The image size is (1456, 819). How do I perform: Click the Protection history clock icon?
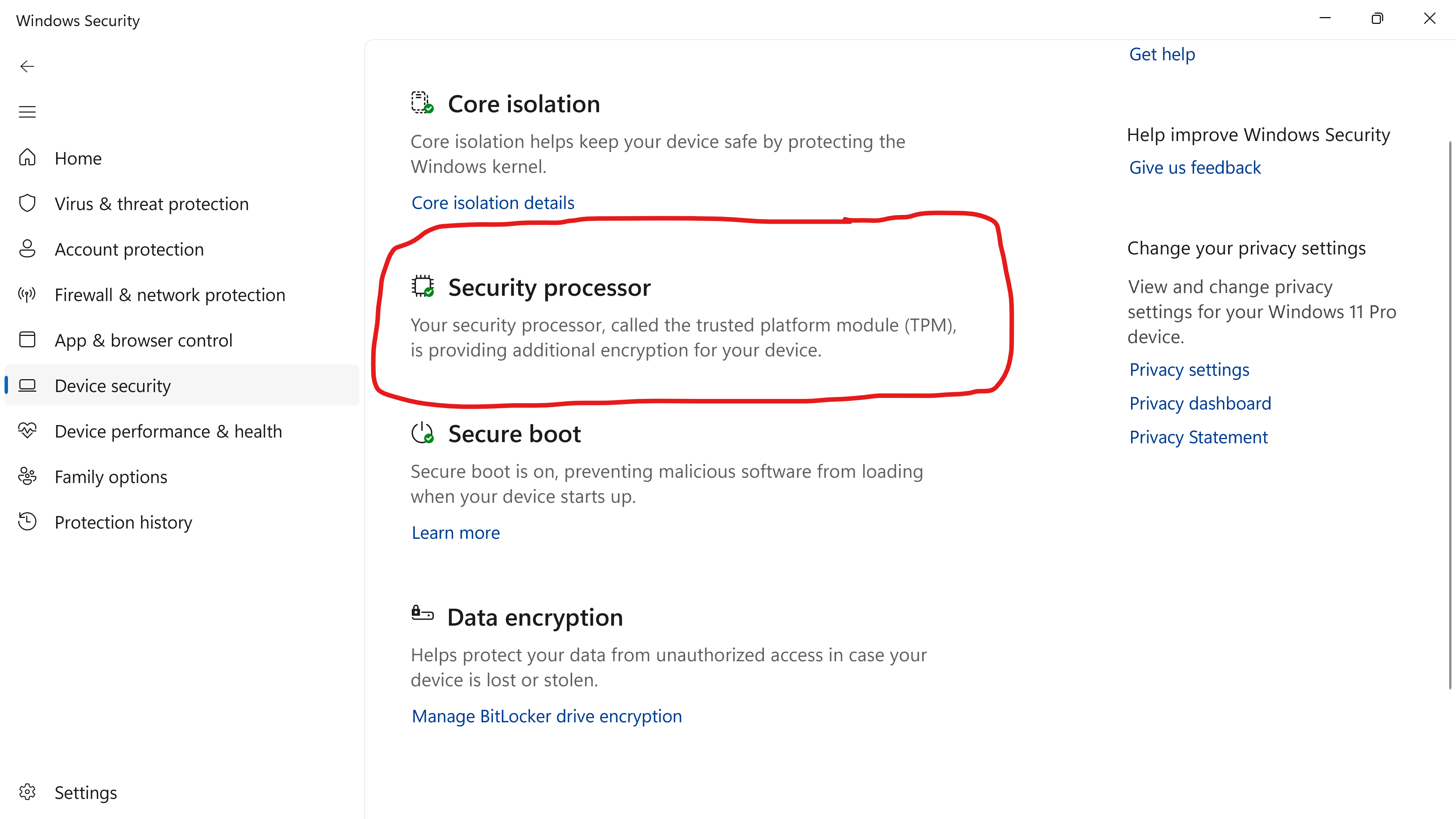click(27, 522)
